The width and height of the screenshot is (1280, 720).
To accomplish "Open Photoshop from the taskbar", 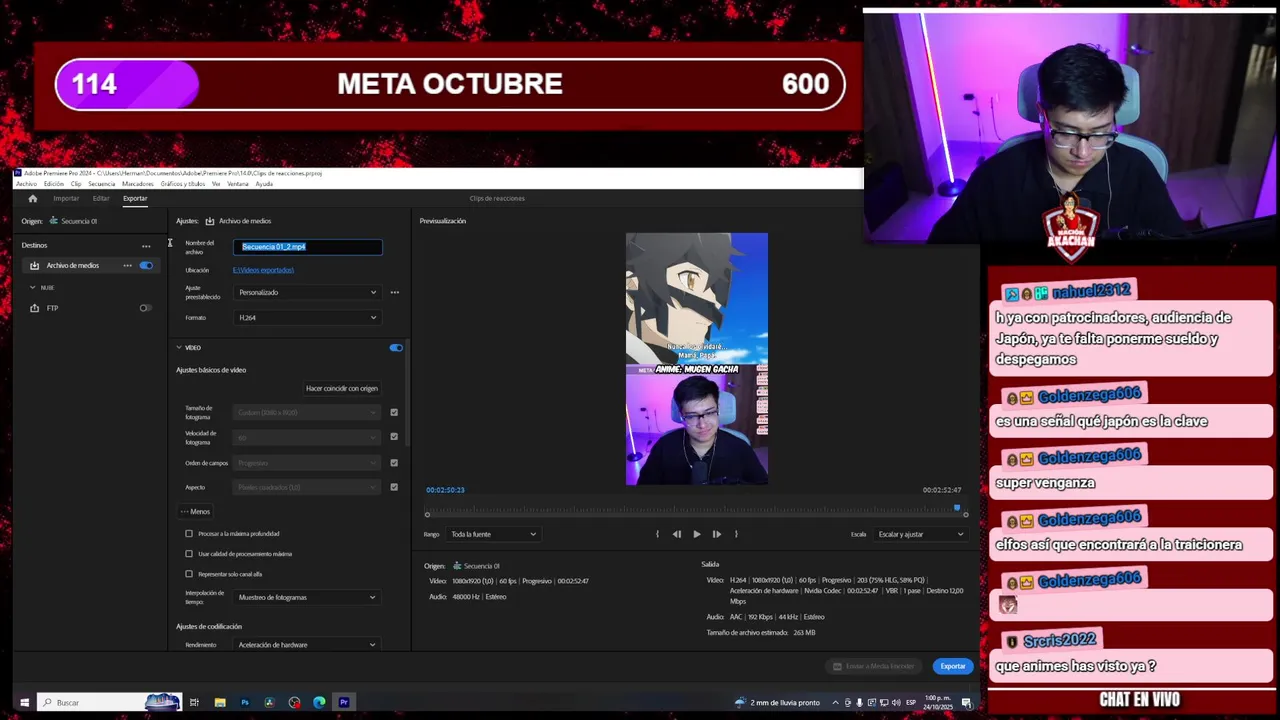I will [245, 702].
